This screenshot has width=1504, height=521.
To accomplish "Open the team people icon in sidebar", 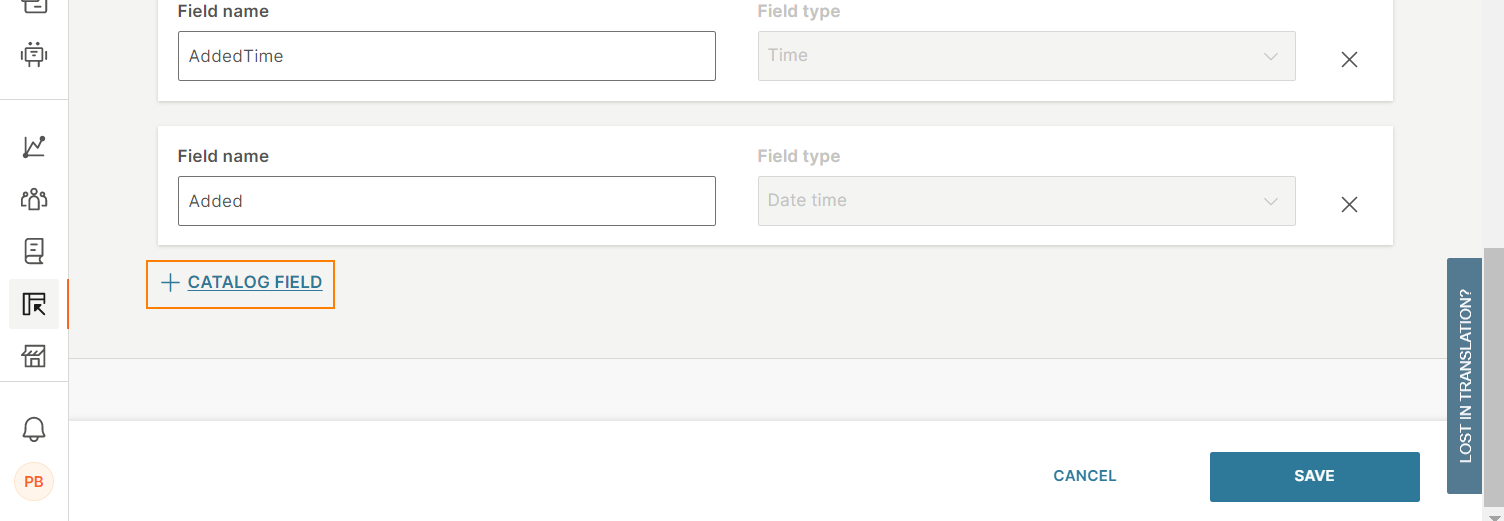I will coord(34,199).
